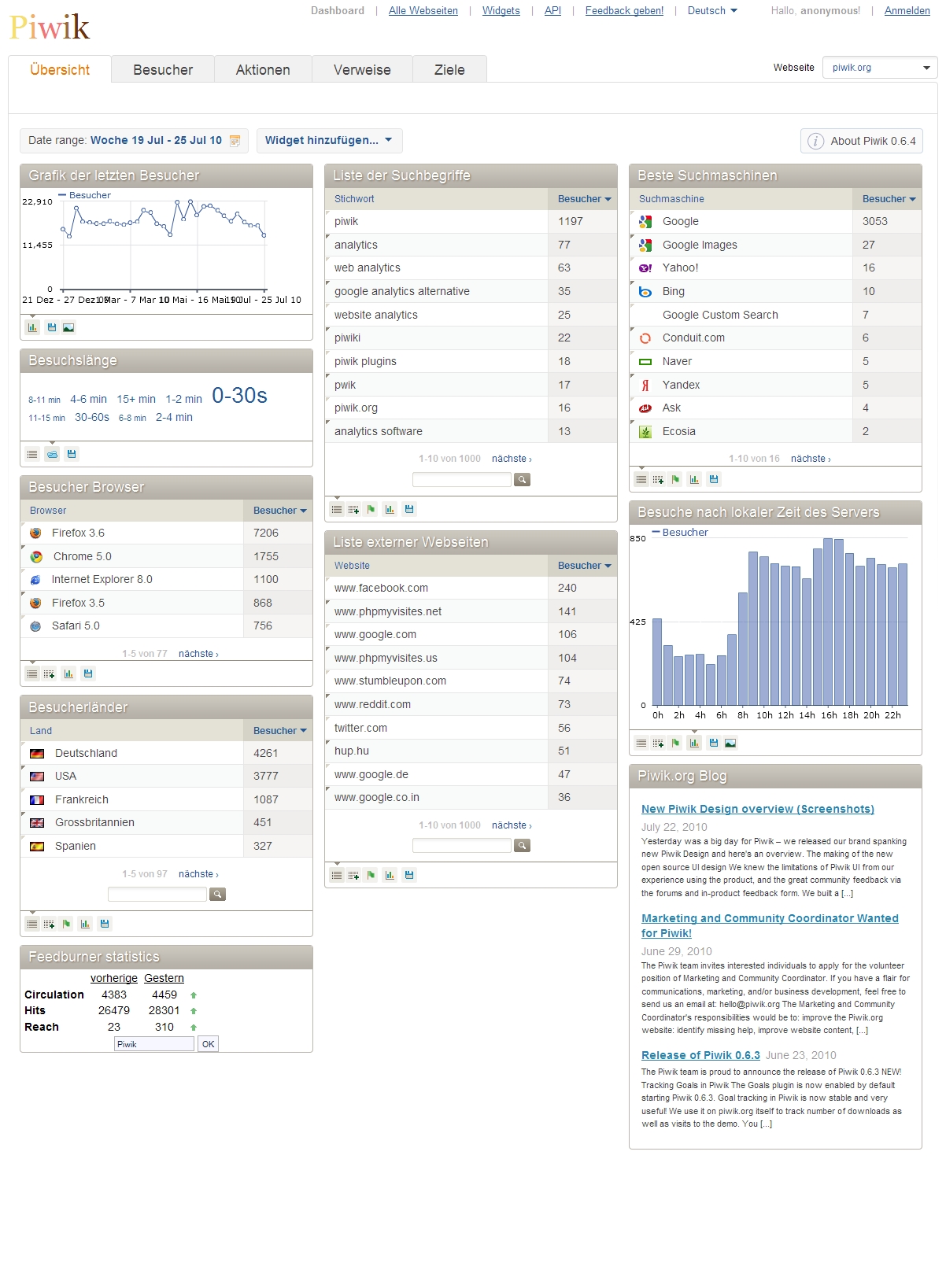Open the Webseite piwik.org dropdown
This screenshot has height=1288, width=946.
(879, 68)
